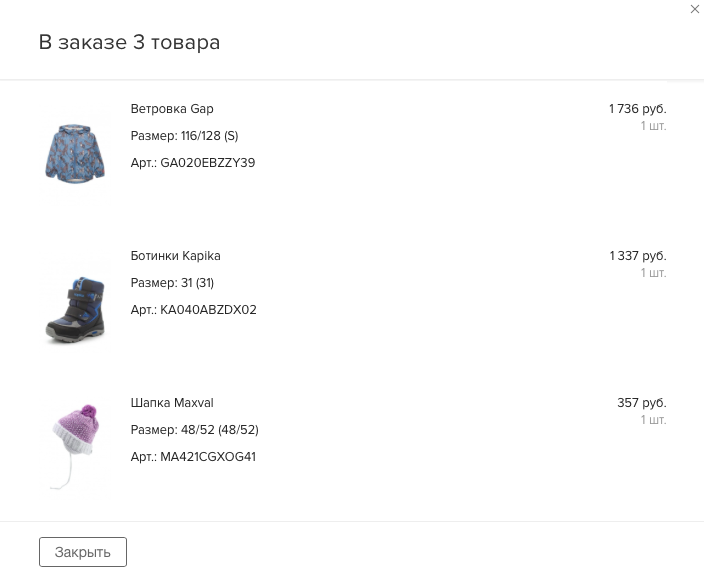This screenshot has width=704, height=582.
Task: Select the Шапка Maxval product name
Action: (x=172, y=403)
